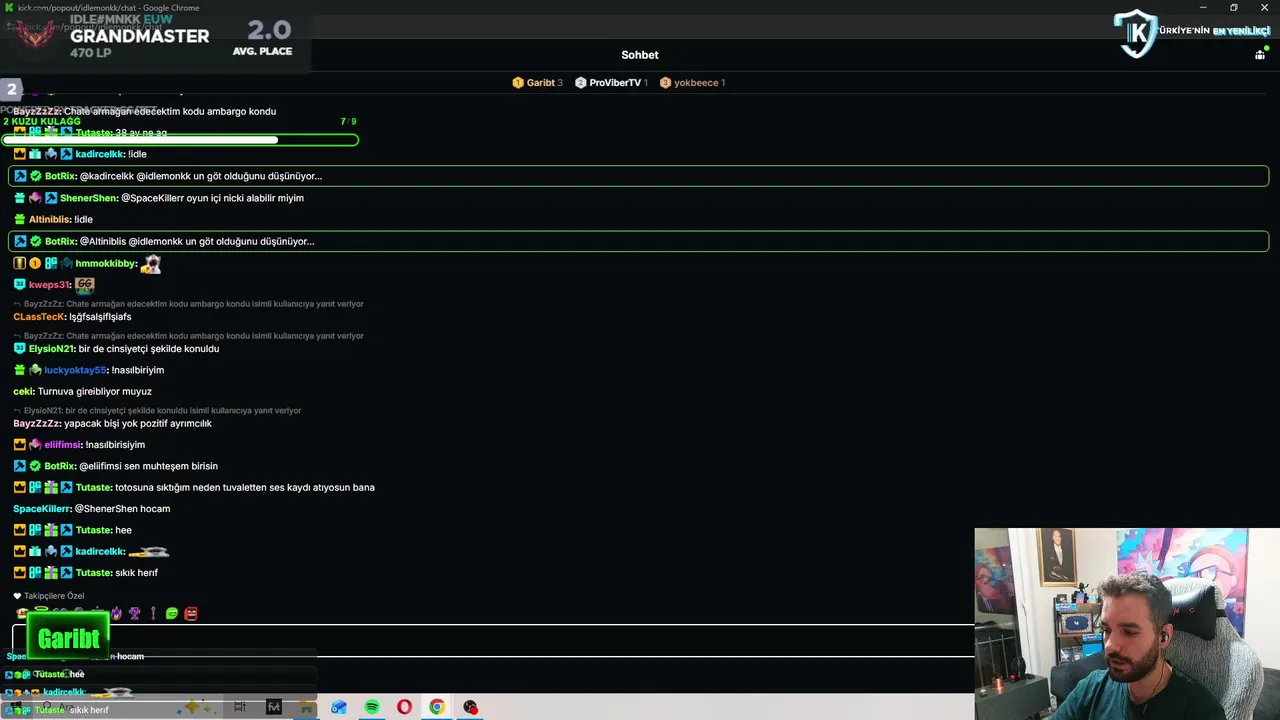This screenshot has width=1280, height=720.
Task: Open SpaceKillerr's user profile
Action: pos(42,509)
